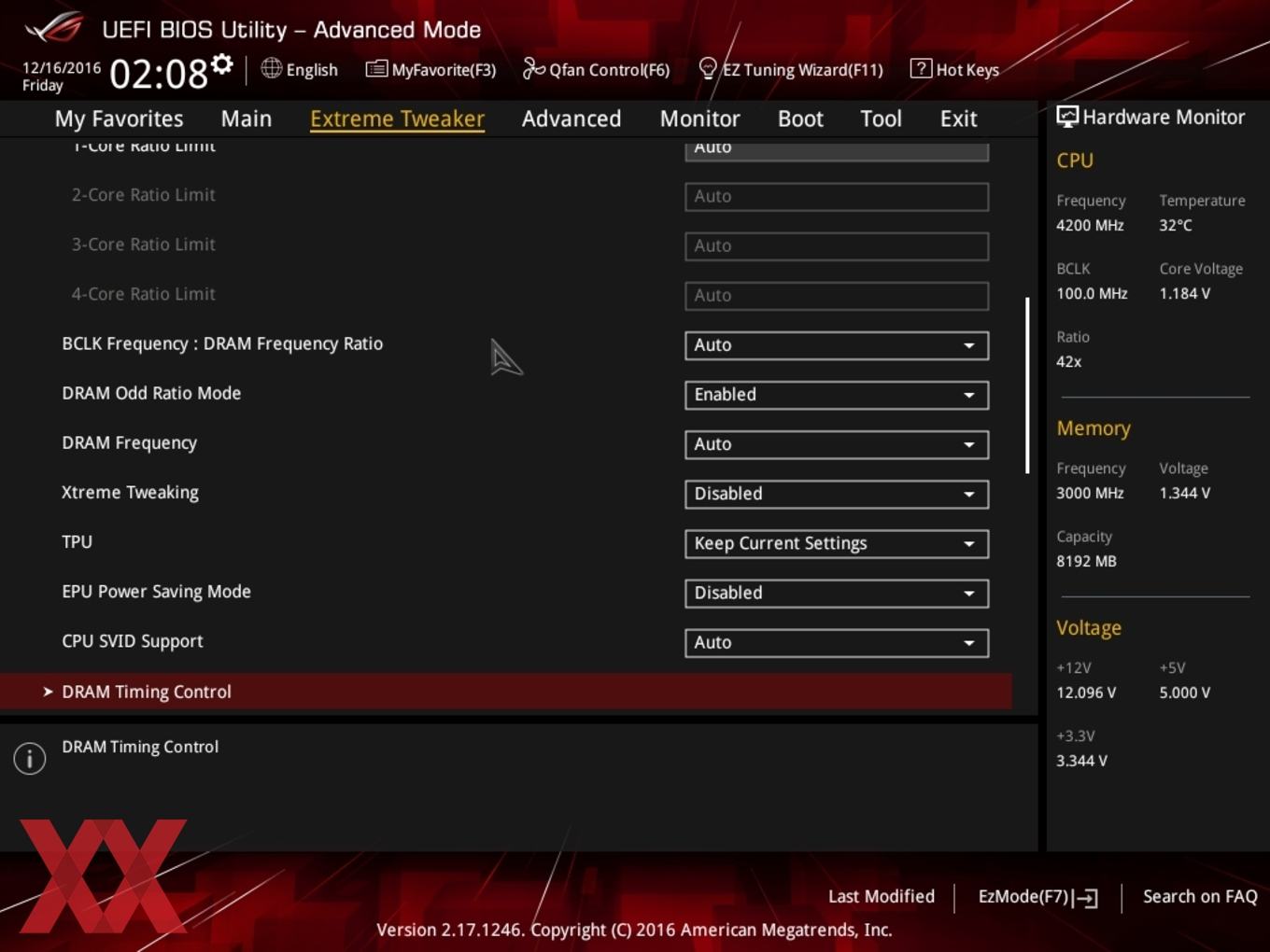Image resolution: width=1270 pixels, height=952 pixels.
Task: Click the memory voltage value 1.344 V
Action: click(1185, 493)
